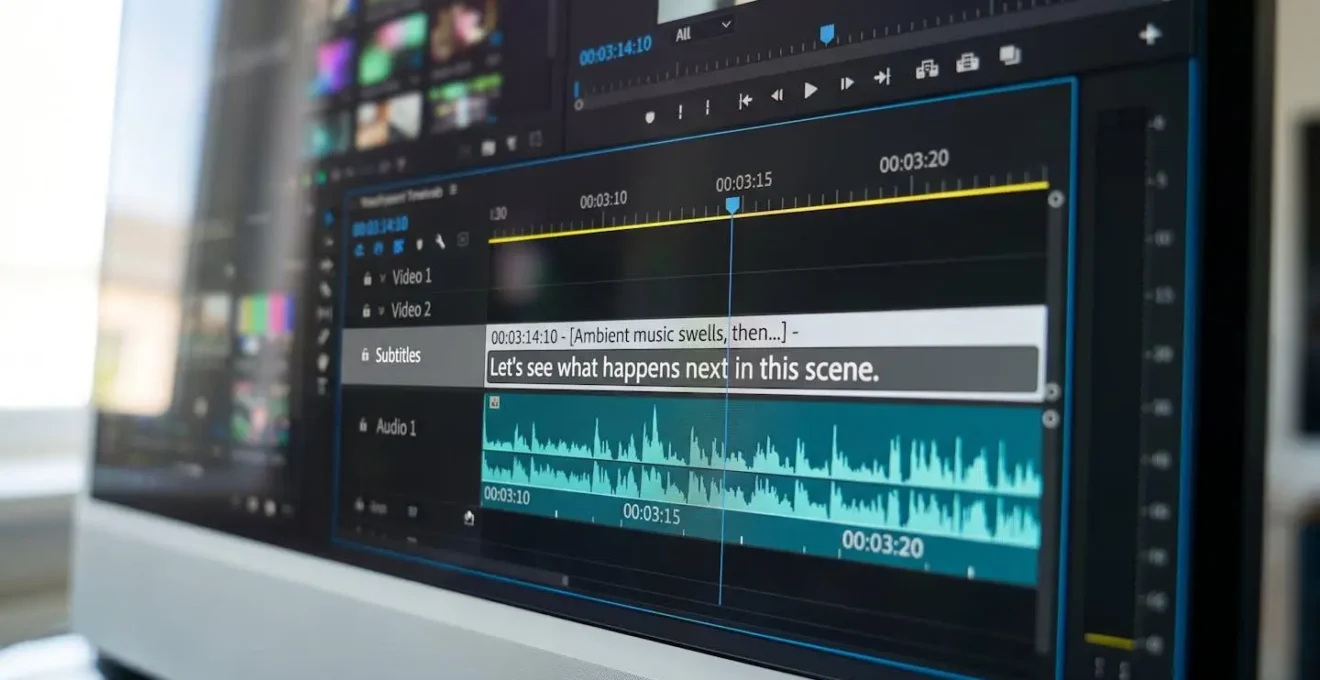Select the Slip tool
The height and width of the screenshot is (680, 1320).
pyautogui.click(x=324, y=313)
